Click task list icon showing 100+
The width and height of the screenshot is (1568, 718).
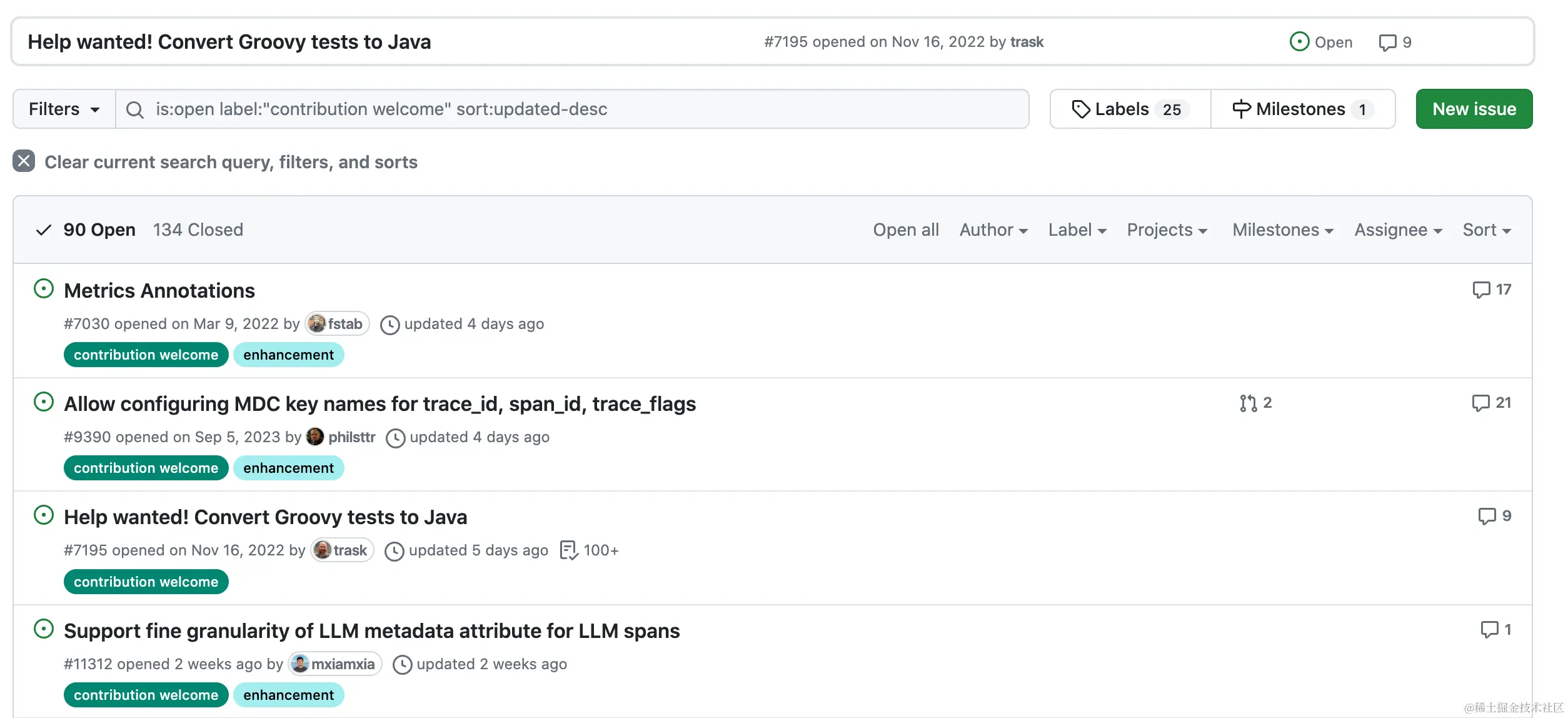pyautogui.click(x=568, y=550)
